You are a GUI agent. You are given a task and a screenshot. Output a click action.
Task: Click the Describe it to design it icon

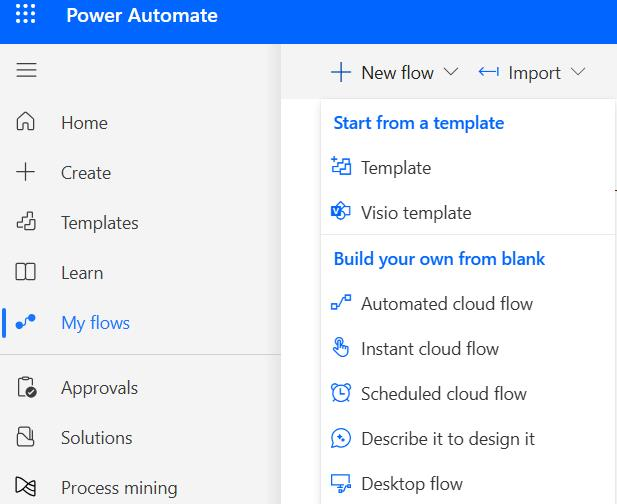(341, 438)
